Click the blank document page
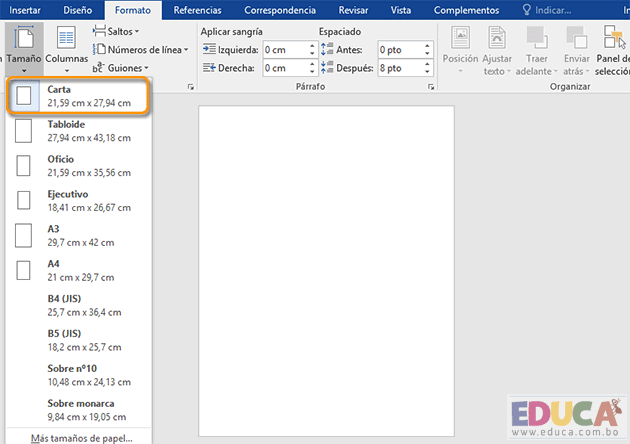 pyautogui.click(x=326, y=271)
